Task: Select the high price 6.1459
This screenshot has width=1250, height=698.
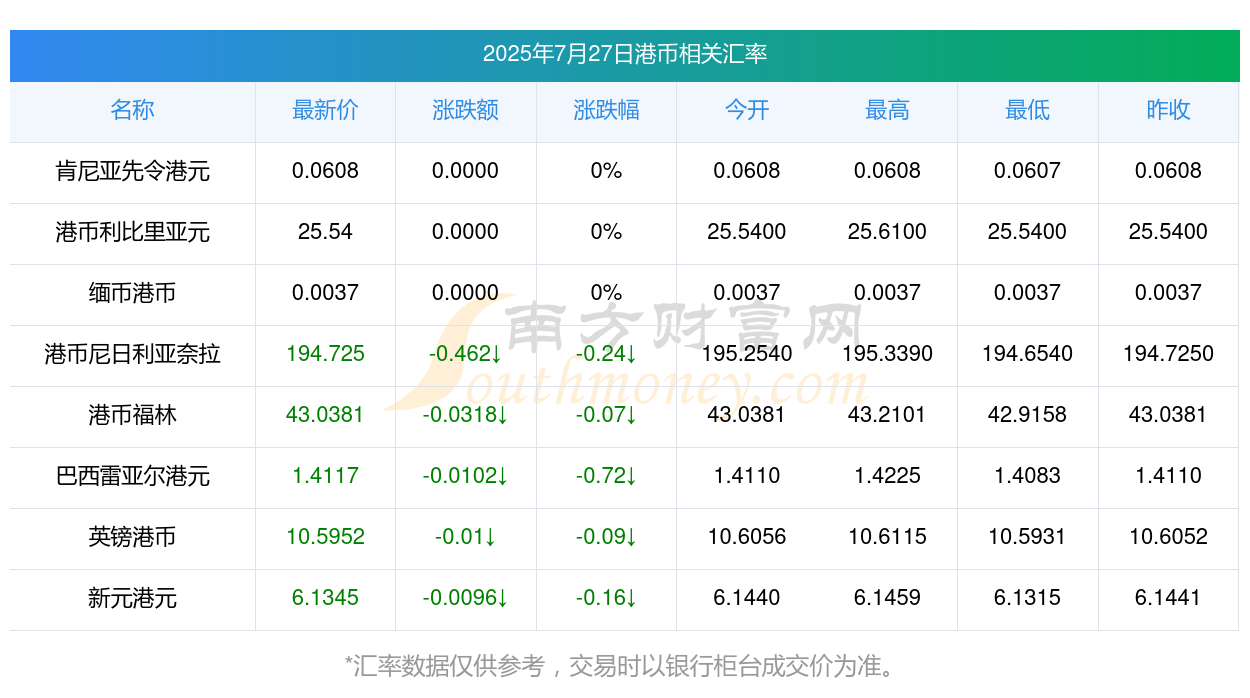Action: [887, 598]
